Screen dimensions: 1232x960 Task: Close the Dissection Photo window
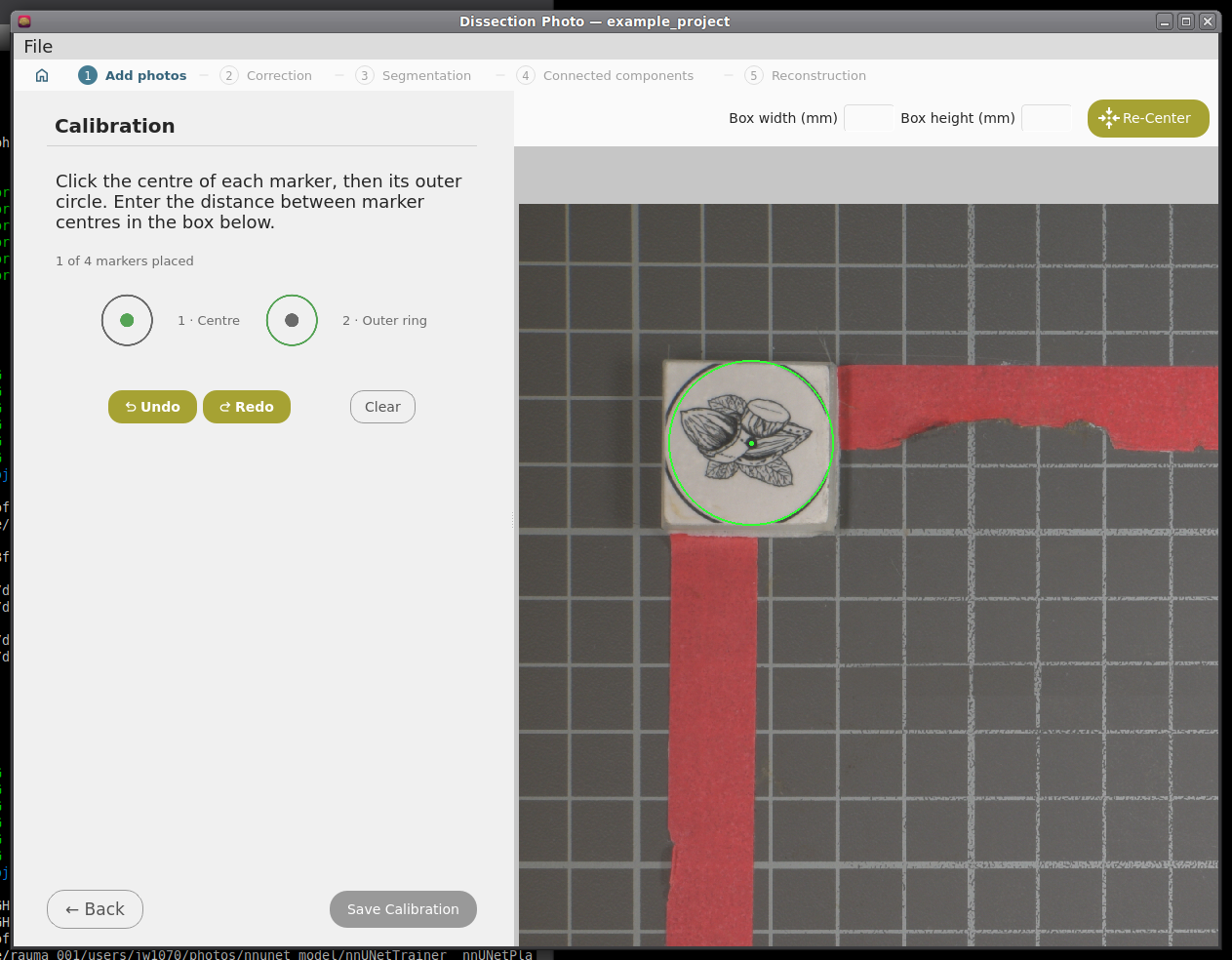pos(1208,21)
